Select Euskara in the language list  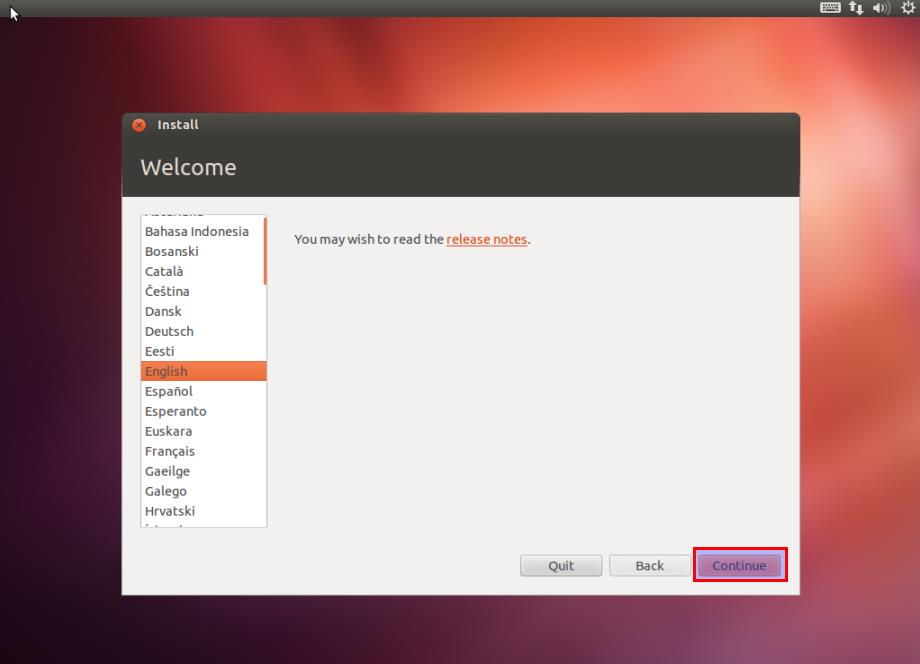(204, 431)
